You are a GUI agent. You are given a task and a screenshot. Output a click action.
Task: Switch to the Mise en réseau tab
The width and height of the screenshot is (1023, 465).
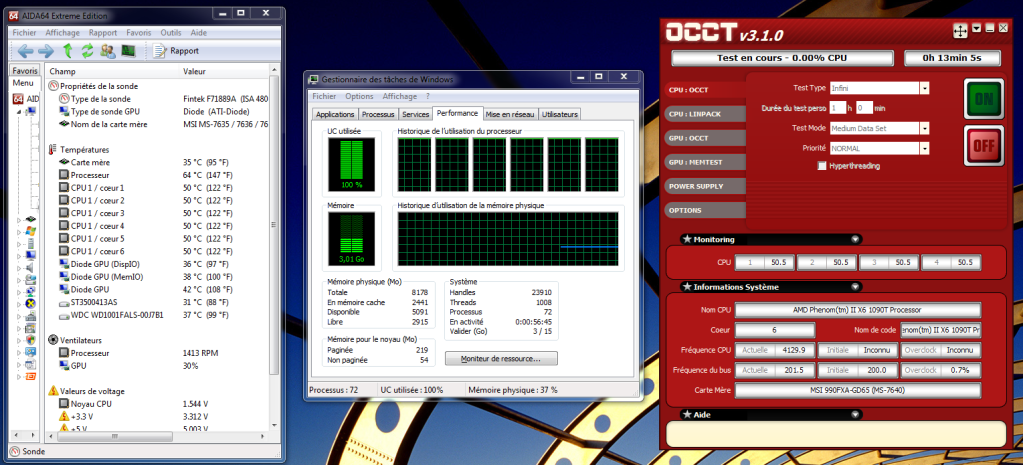512,114
